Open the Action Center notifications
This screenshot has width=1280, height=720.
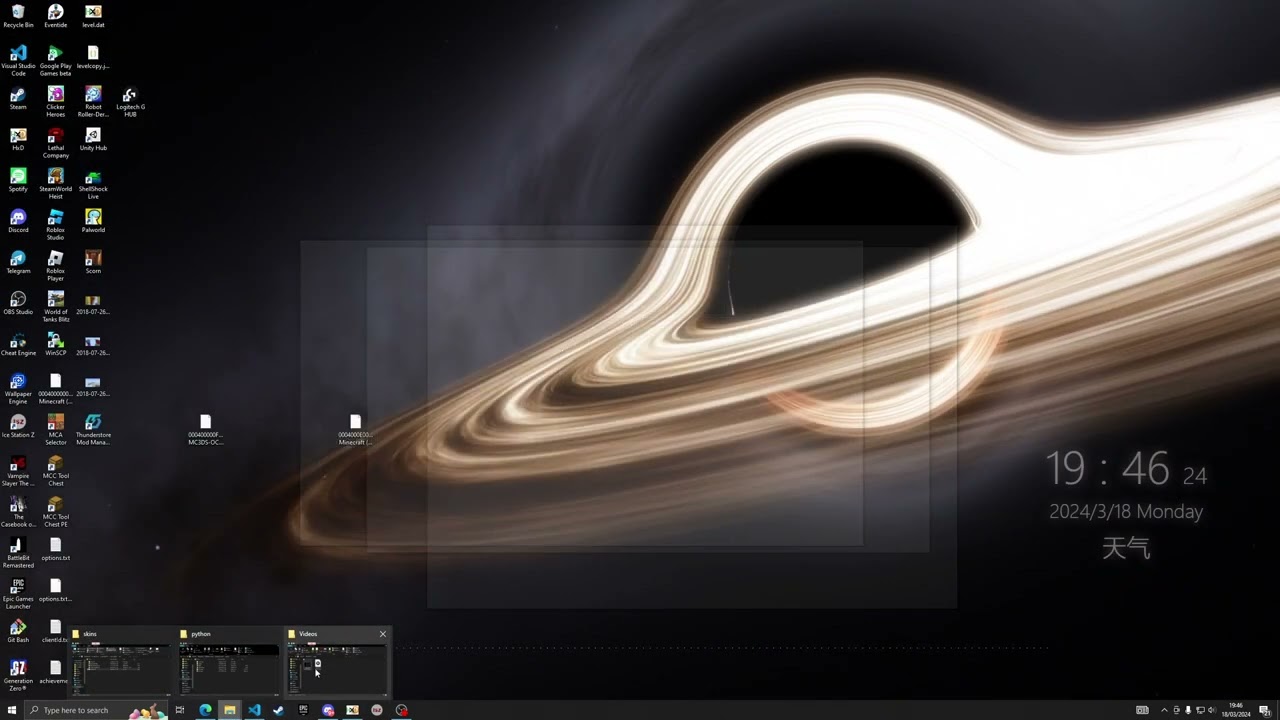[1265, 710]
